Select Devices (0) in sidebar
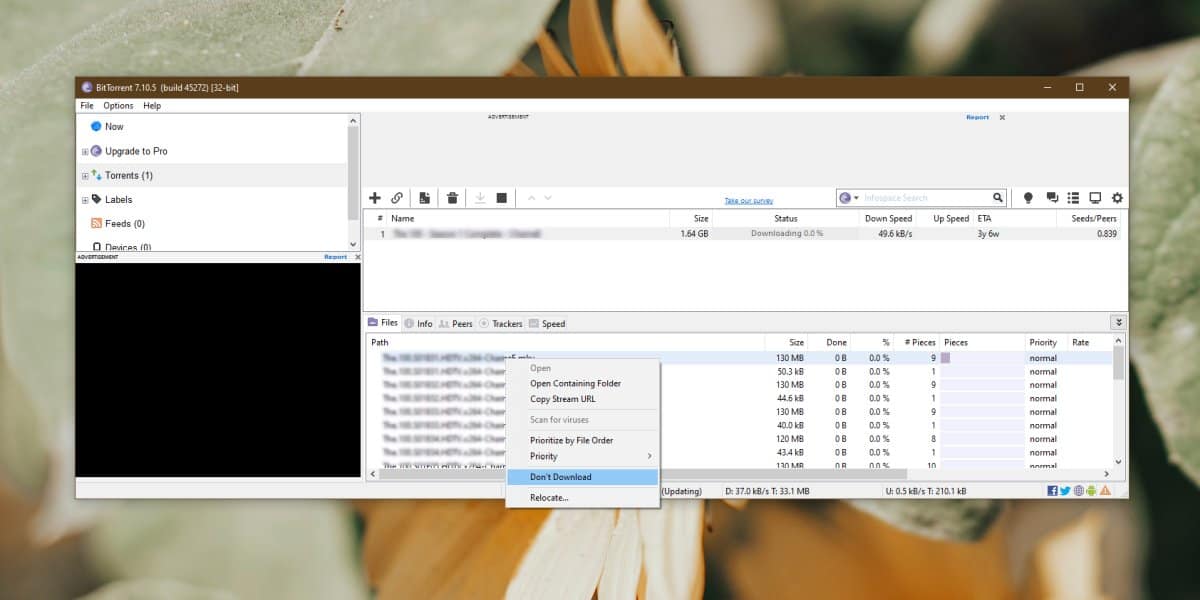The height and width of the screenshot is (600, 1200). point(128,246)
